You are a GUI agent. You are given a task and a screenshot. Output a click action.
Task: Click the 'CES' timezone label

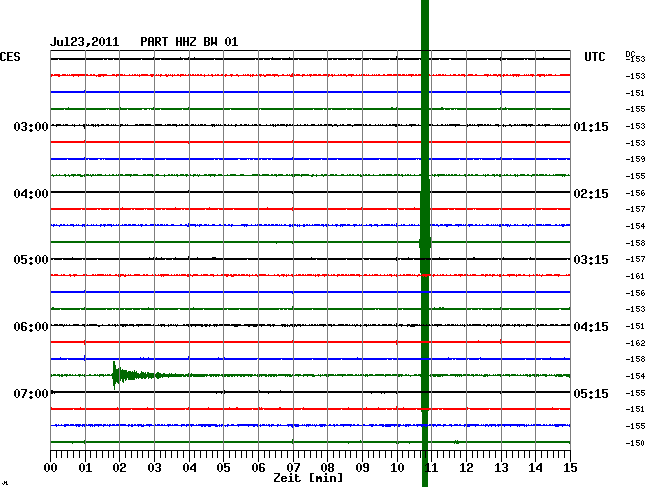pyautogui.click(x=10, y=58)
